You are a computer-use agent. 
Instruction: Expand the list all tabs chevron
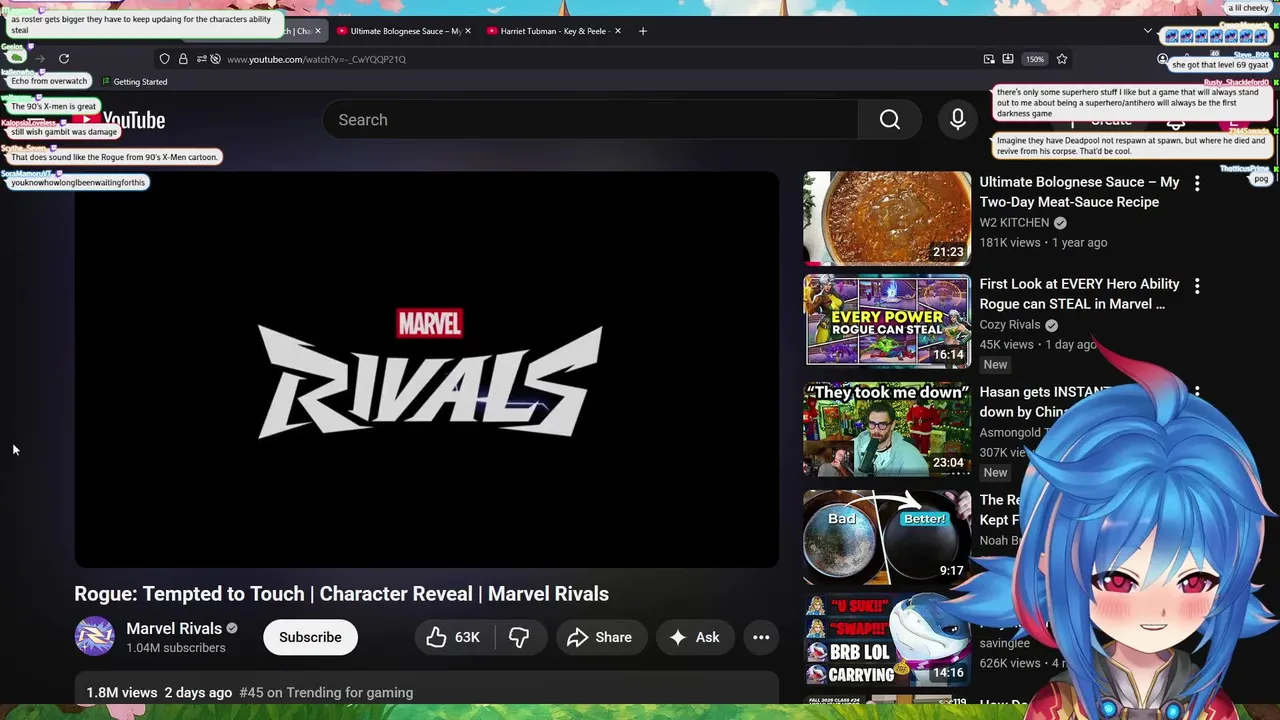(x=1148, y=31)
